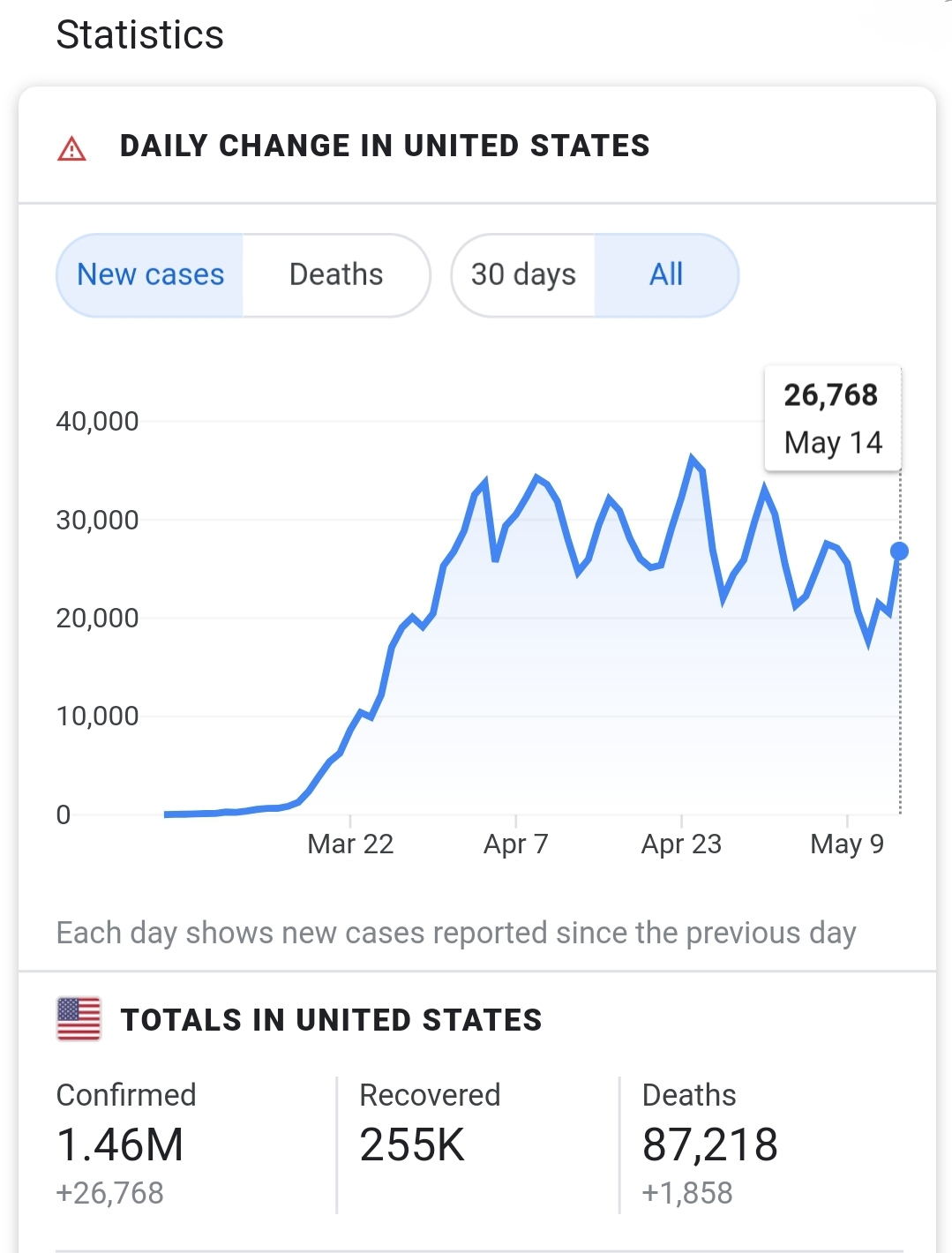952x1253 pixels.
Task: Click the blue data point on chart
Action: [x=899, y=551]
